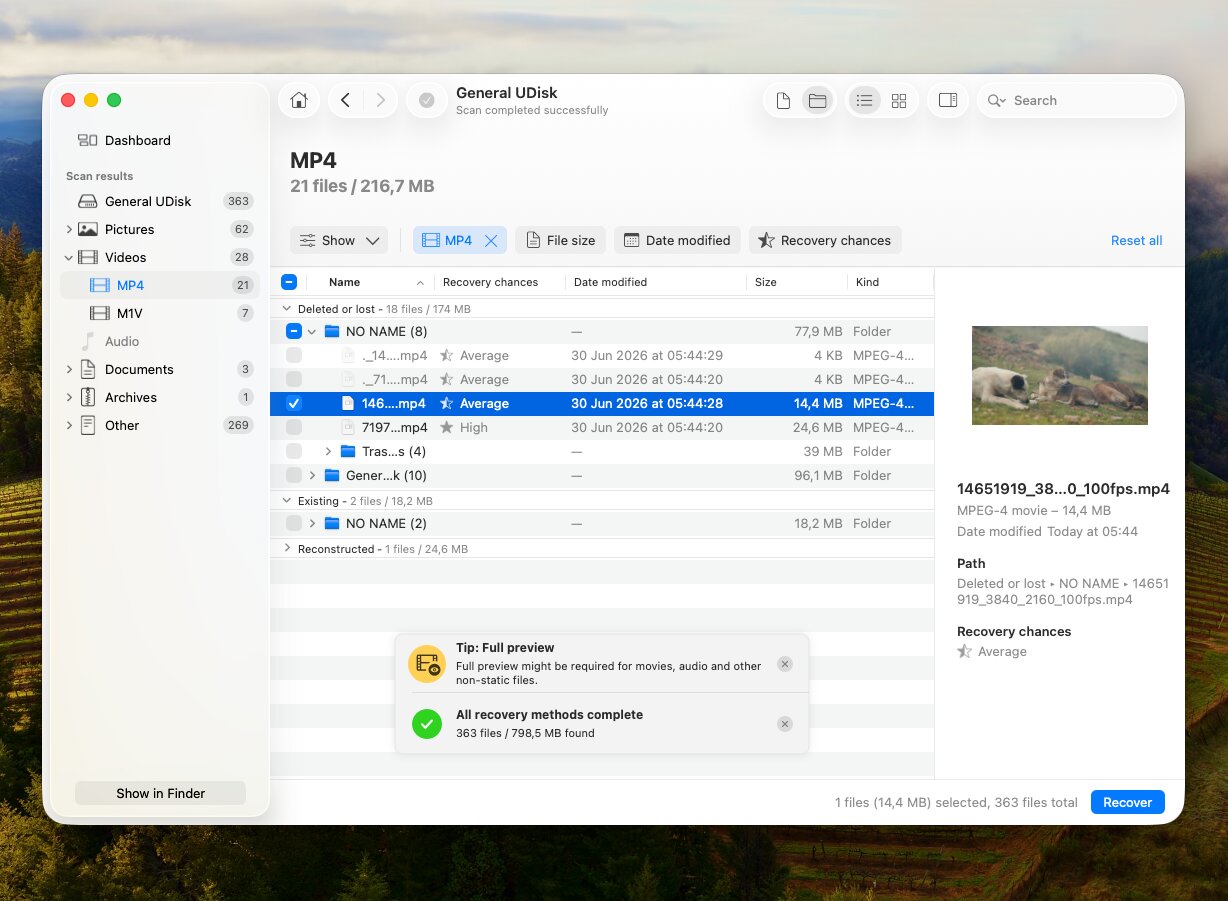Open Recovery chances filter
The image size is (1228, 901).
[825, 240]
